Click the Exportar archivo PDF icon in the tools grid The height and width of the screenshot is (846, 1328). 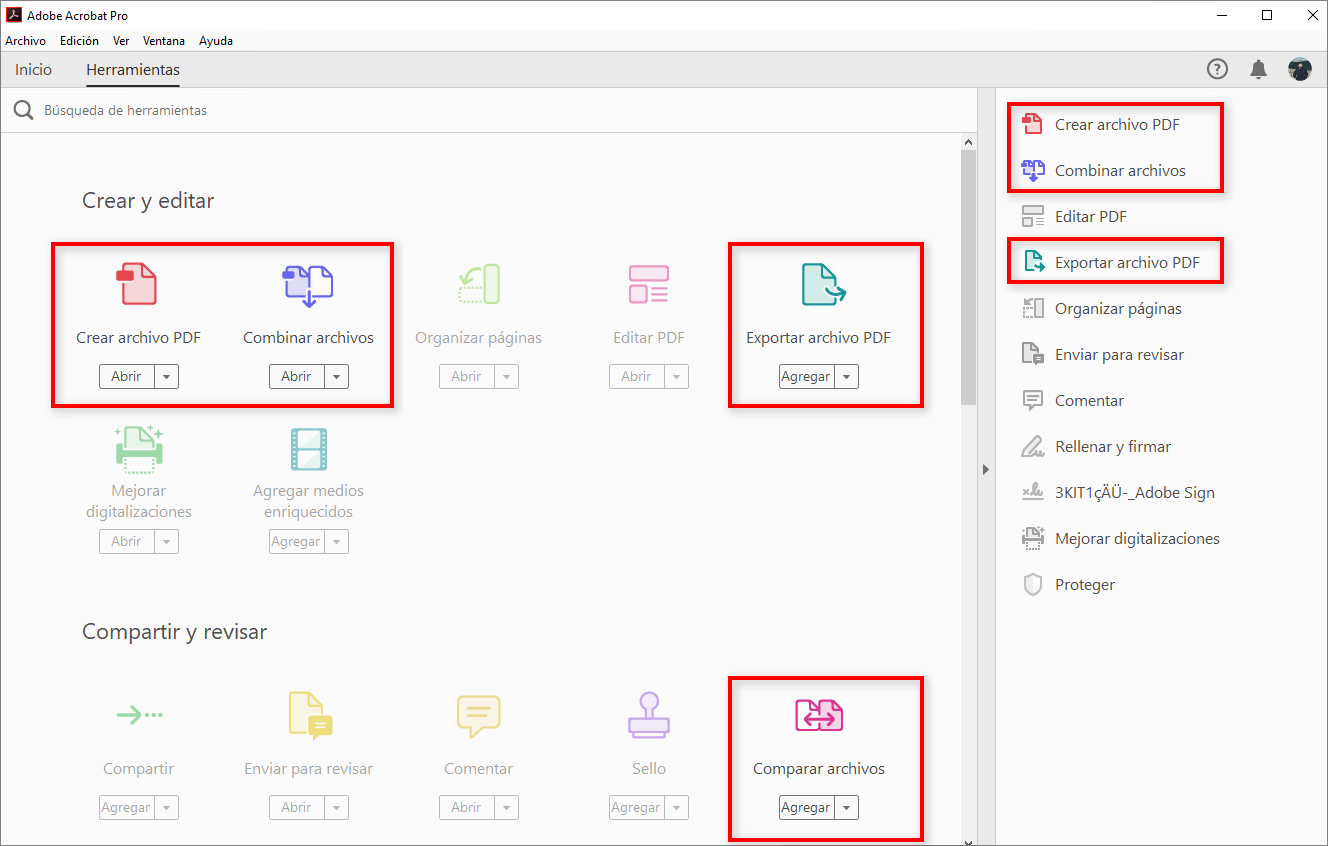pyautogui.click(x=823, y=284)
